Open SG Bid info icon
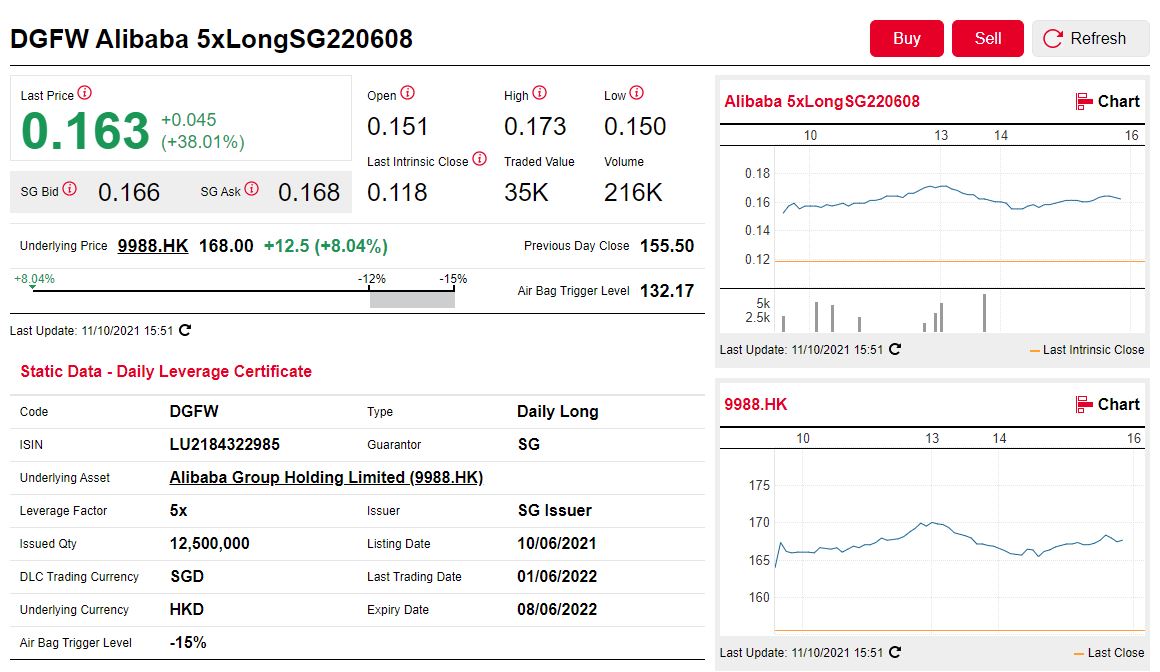 pos(70,189)
